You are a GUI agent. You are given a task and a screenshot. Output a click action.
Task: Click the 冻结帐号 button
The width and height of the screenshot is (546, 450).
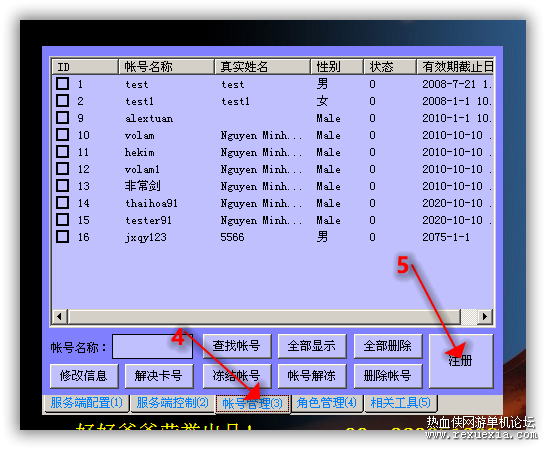[x=237, y=376]
